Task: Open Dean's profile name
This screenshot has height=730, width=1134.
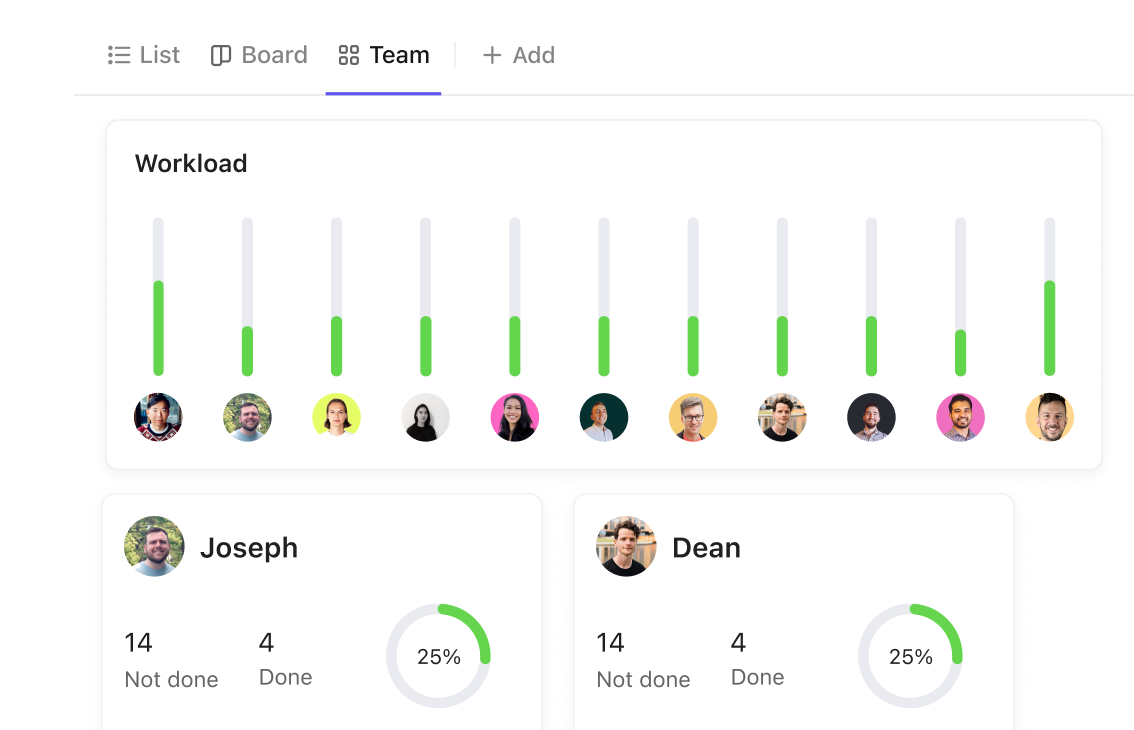Action: pyautogui.click(x=707, y=548)
